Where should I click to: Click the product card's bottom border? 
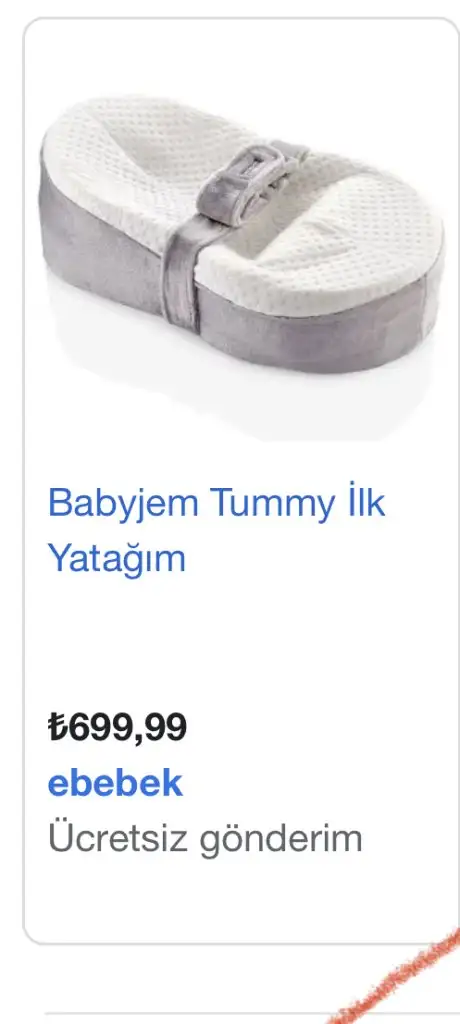click(235, 943)
